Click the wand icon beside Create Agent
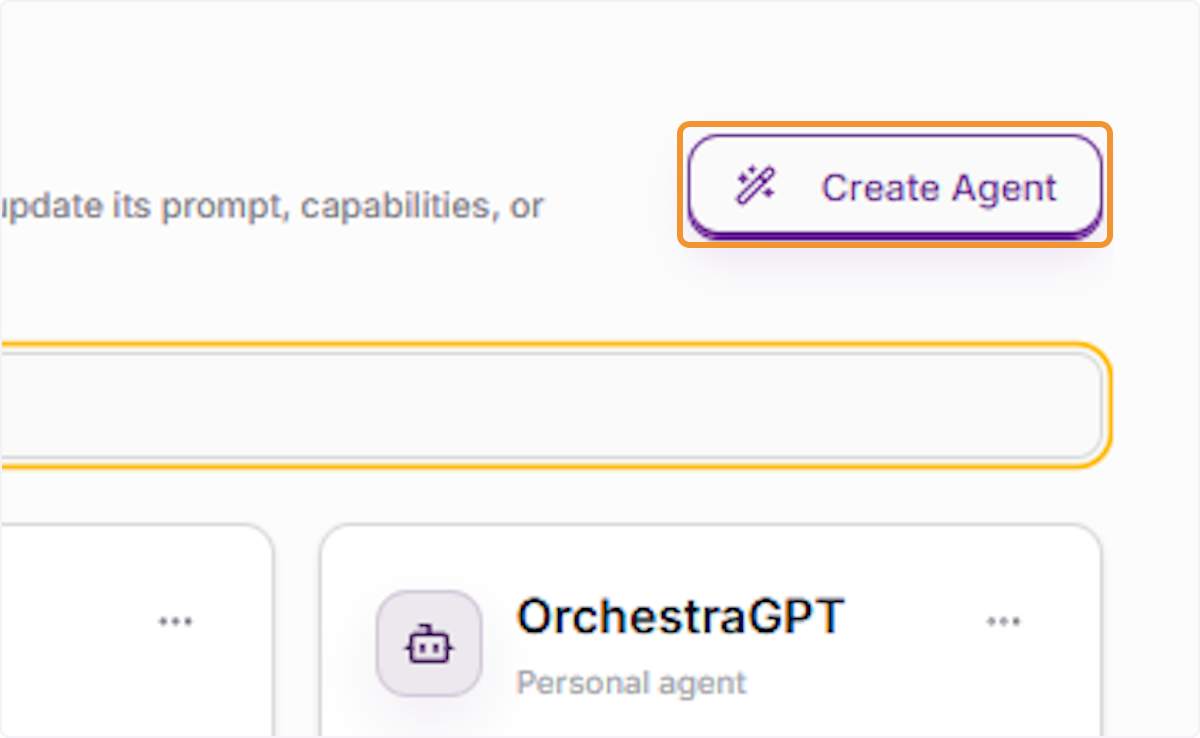The image size is (1200, 738). [754, 186]
